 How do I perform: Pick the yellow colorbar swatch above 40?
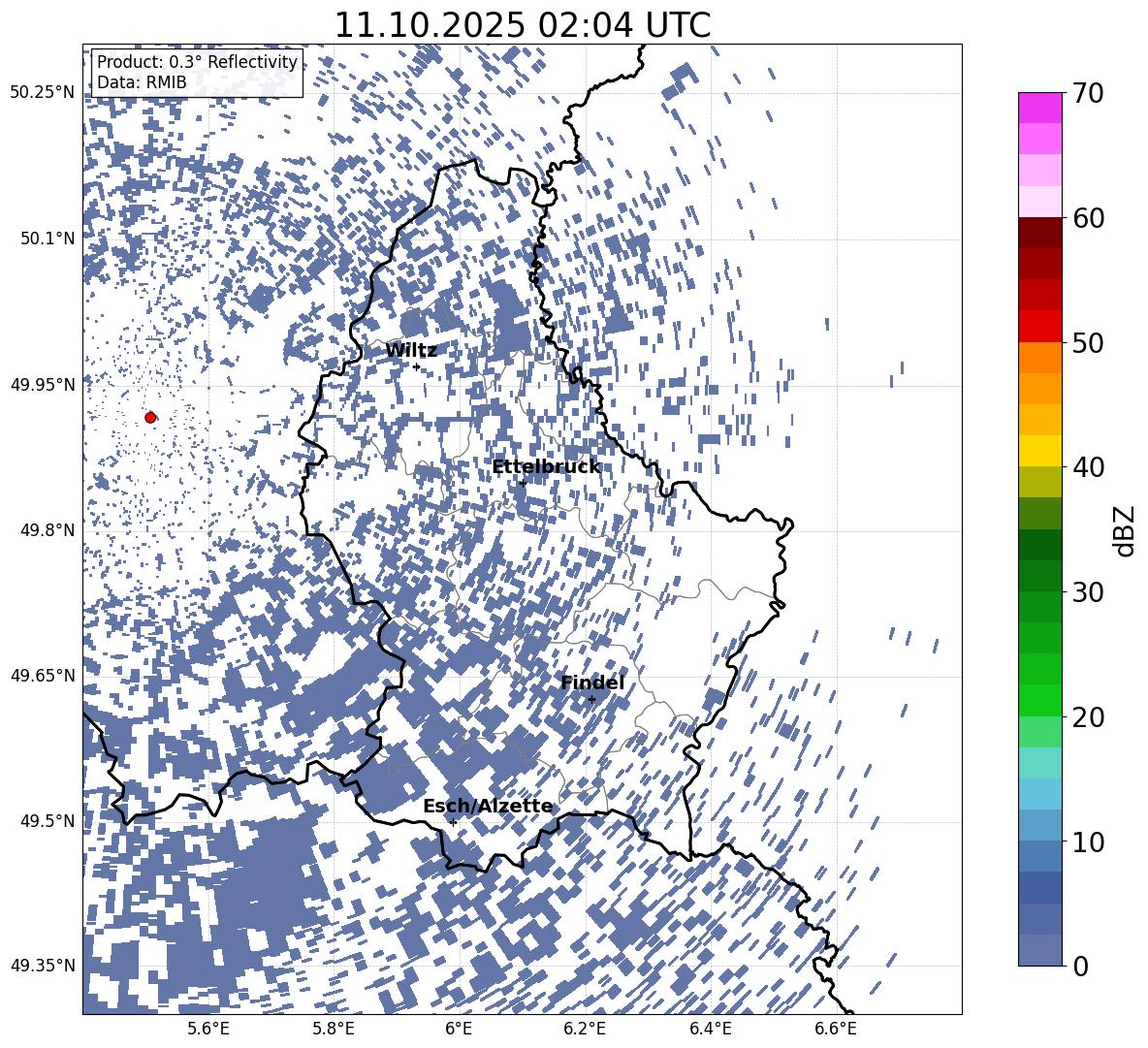(1039, 451)
